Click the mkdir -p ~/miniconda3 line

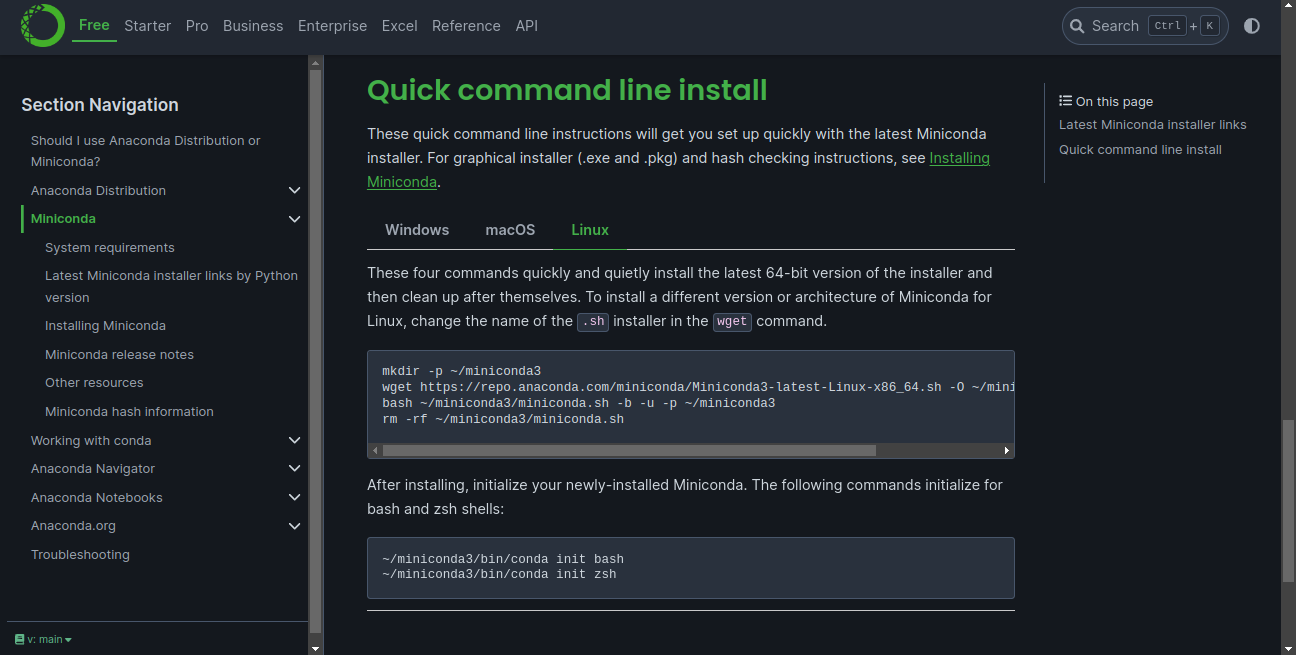pyautogui.click(x=461, y=371)
